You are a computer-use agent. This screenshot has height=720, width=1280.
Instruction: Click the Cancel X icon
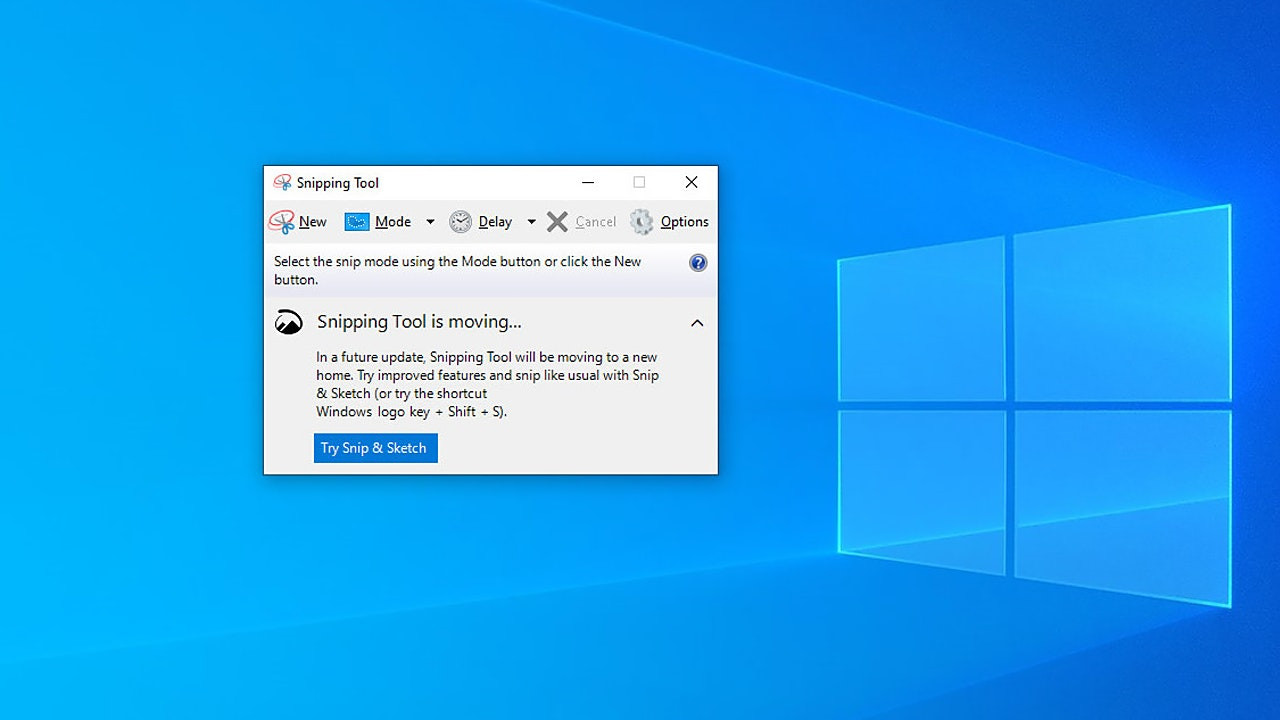[x=558, y=222]
